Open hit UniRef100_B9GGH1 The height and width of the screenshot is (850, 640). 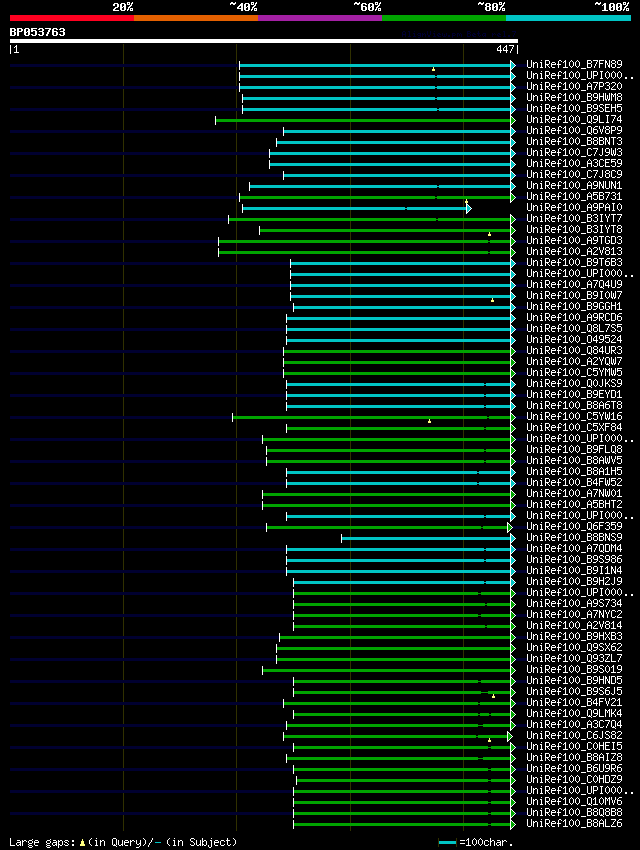(x=574, y=306)
